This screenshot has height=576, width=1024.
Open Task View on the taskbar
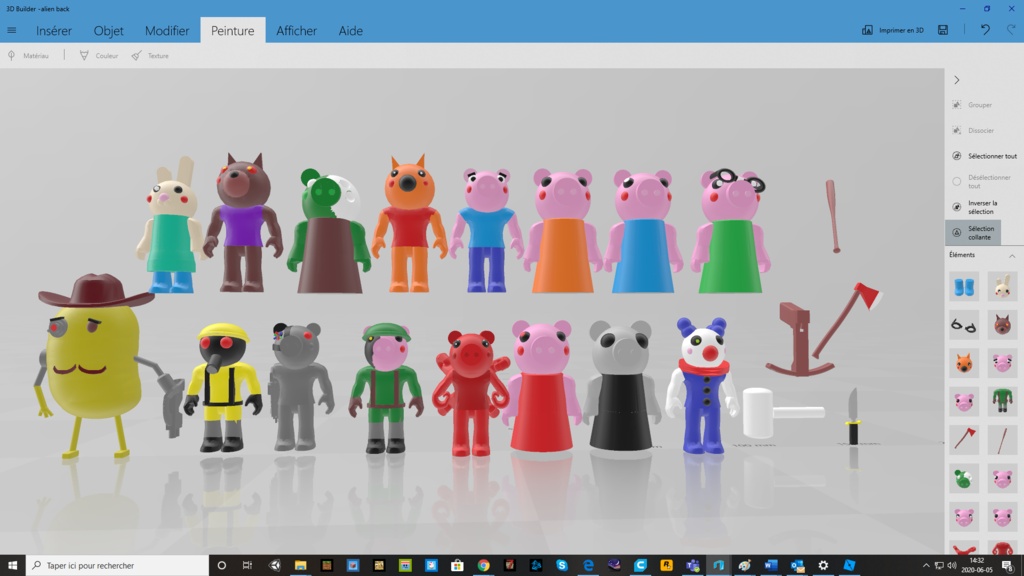point(247,565)
